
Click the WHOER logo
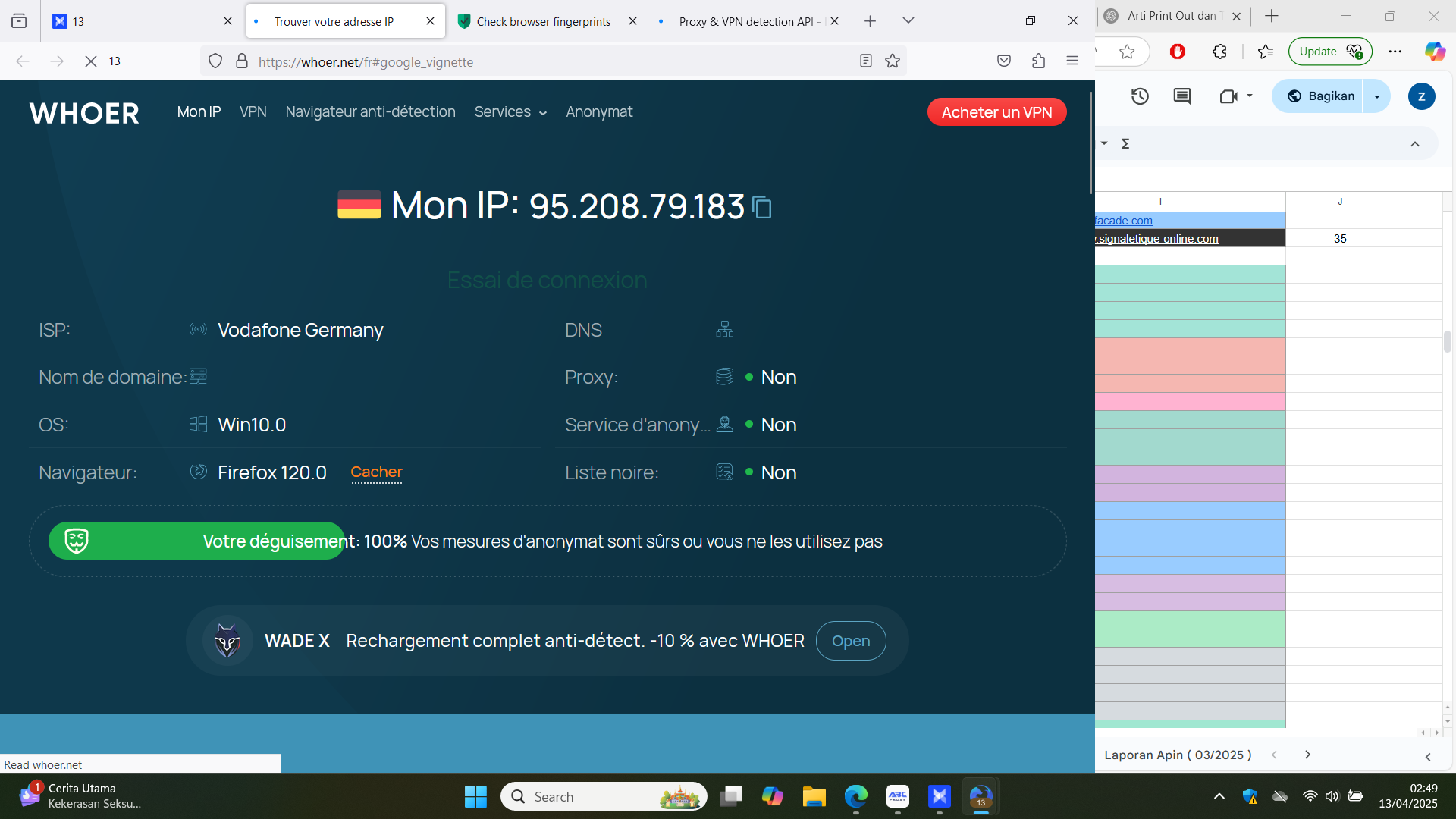84,113
